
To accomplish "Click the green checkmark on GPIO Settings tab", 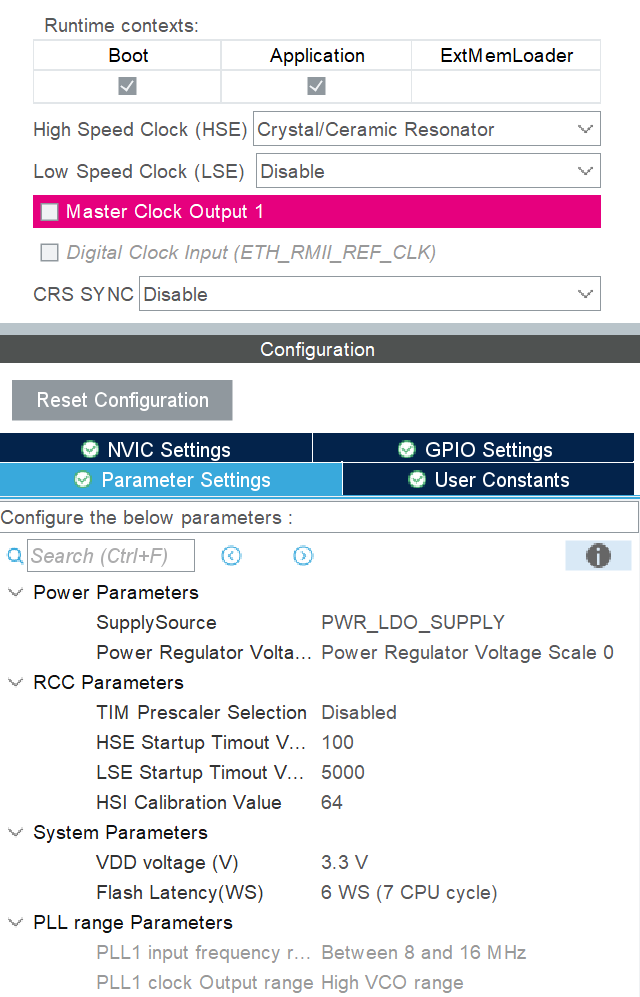I will click(x=407, y=447).
